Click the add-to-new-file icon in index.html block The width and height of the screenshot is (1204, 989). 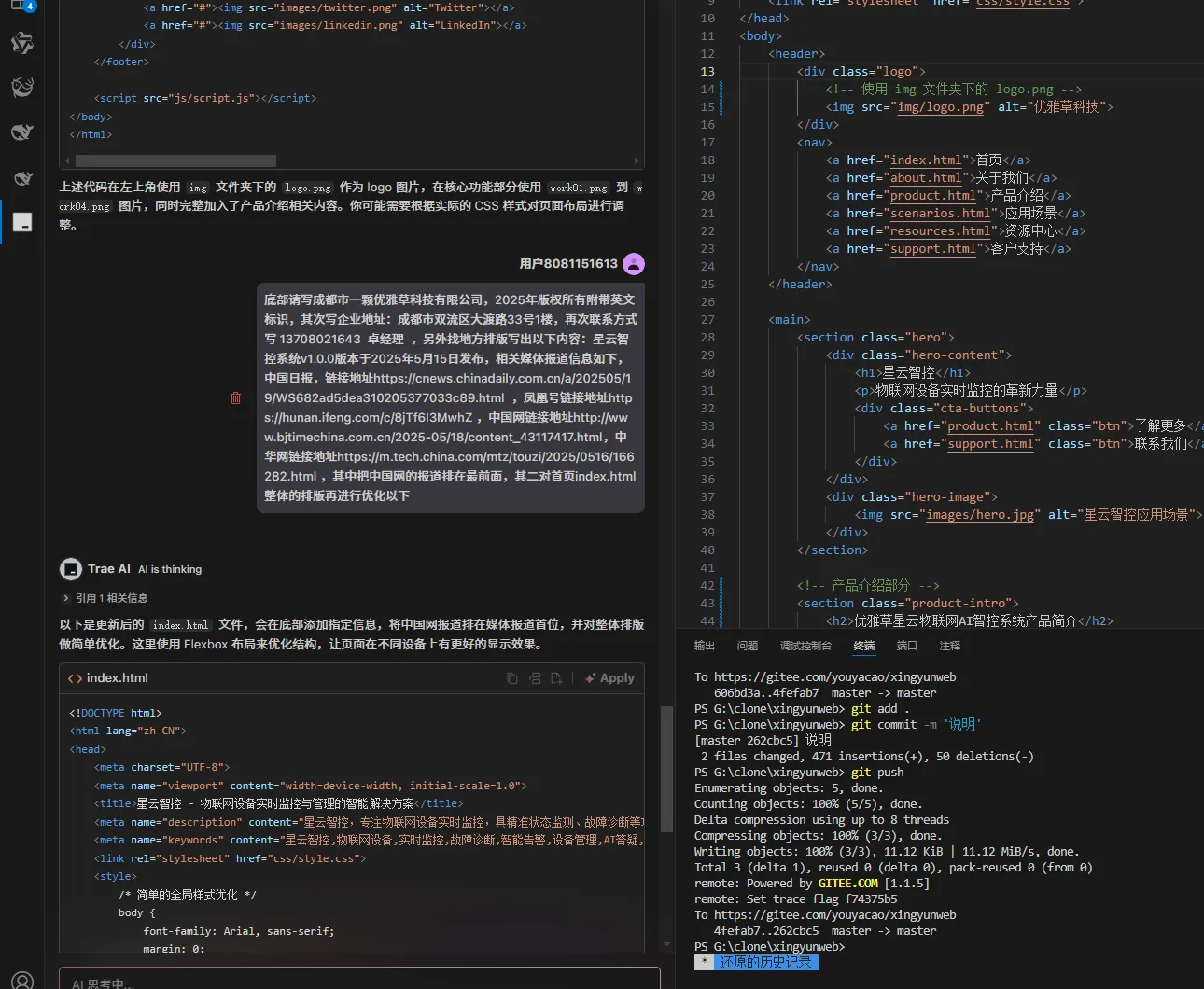tap(556, 678)
